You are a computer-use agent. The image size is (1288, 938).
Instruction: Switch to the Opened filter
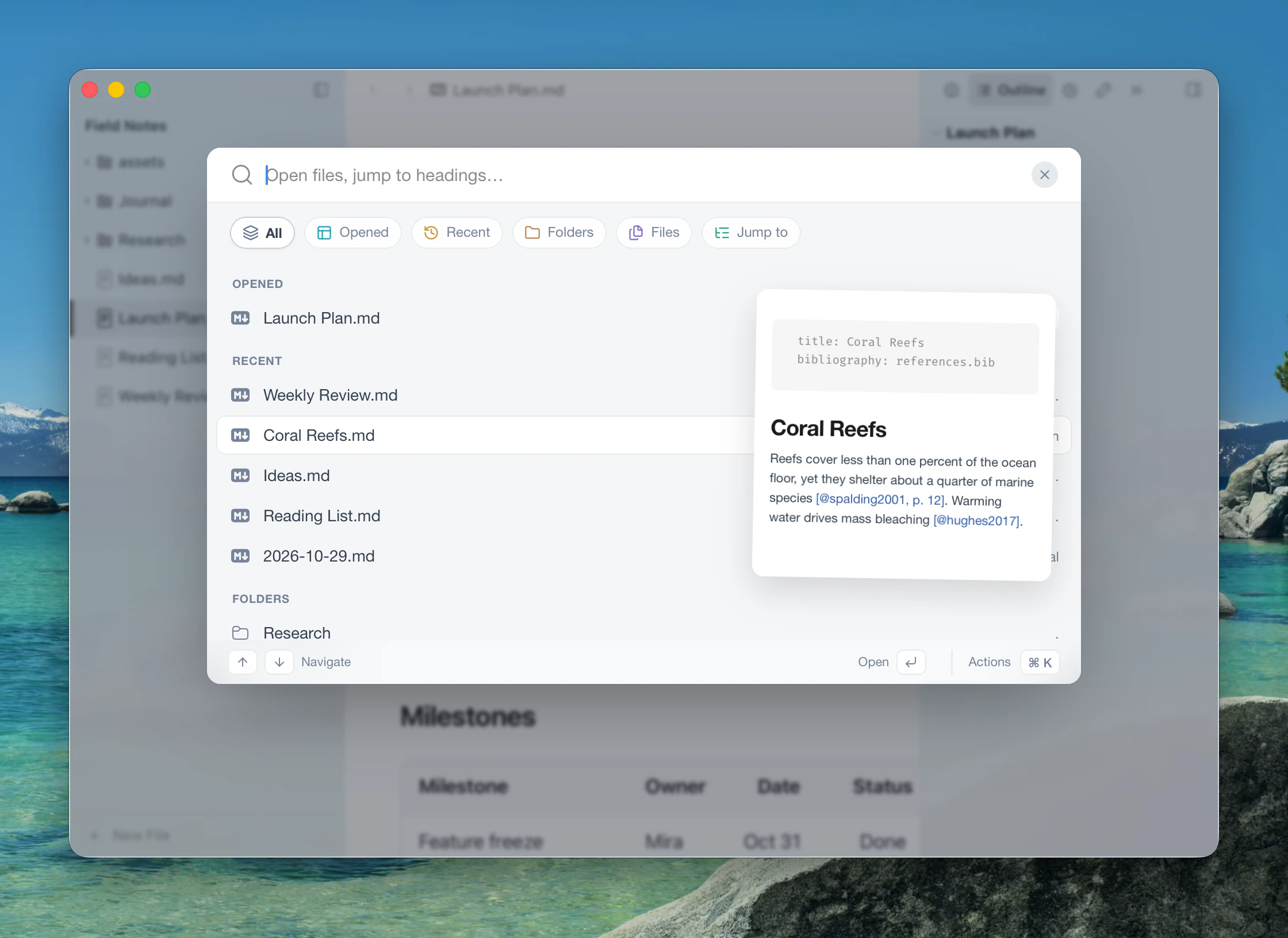point(352,233)
